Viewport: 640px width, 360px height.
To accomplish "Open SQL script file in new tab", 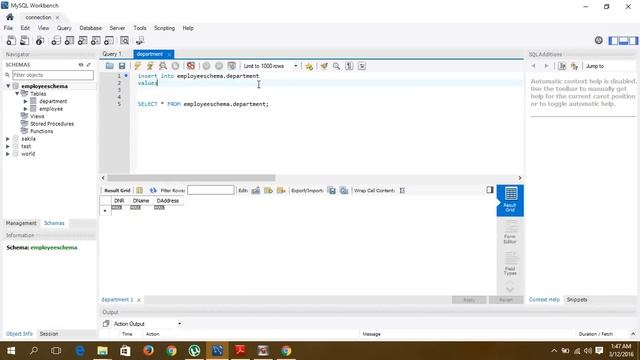I will (x=24, y=40).
